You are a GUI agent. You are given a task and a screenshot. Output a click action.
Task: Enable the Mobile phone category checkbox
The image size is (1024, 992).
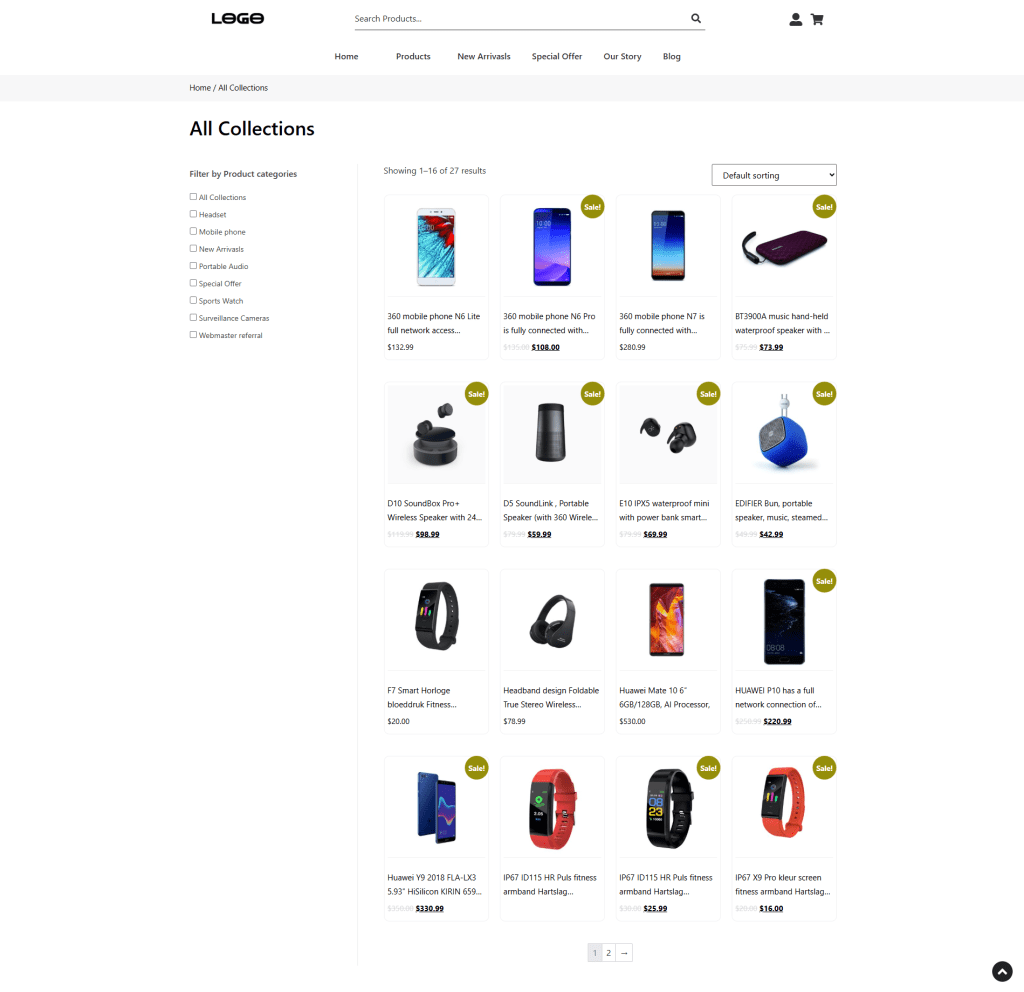193,231
